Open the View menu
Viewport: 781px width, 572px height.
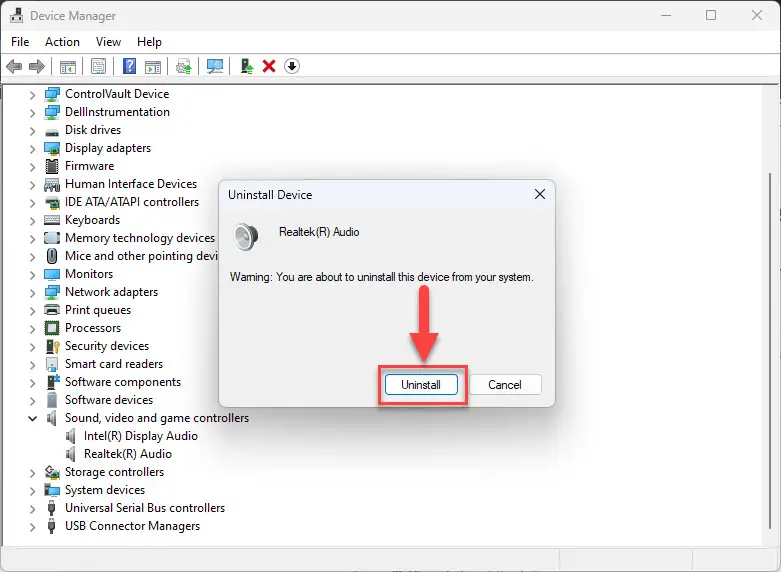click(x=108, y=42)
